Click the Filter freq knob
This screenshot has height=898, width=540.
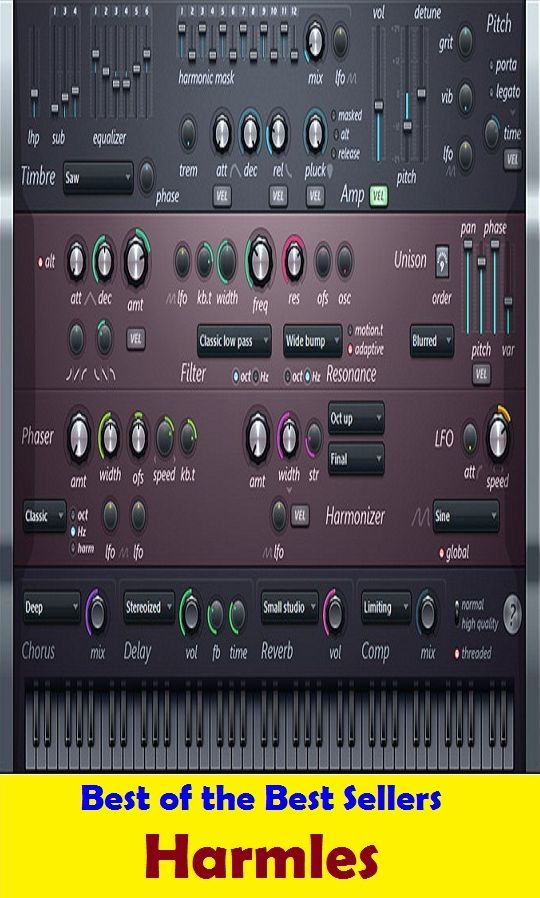(x=260, y=262)
